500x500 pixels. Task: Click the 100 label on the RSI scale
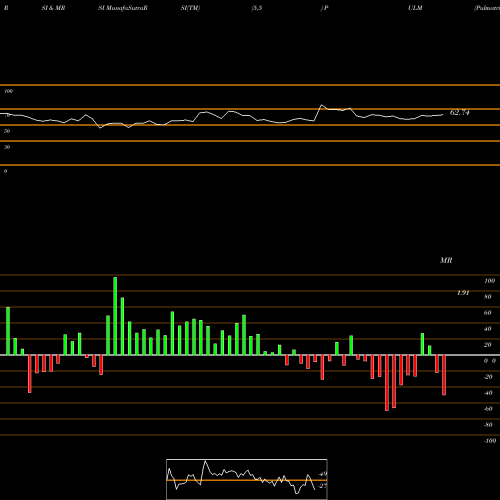pyautogui.click(x=9, y=91)
